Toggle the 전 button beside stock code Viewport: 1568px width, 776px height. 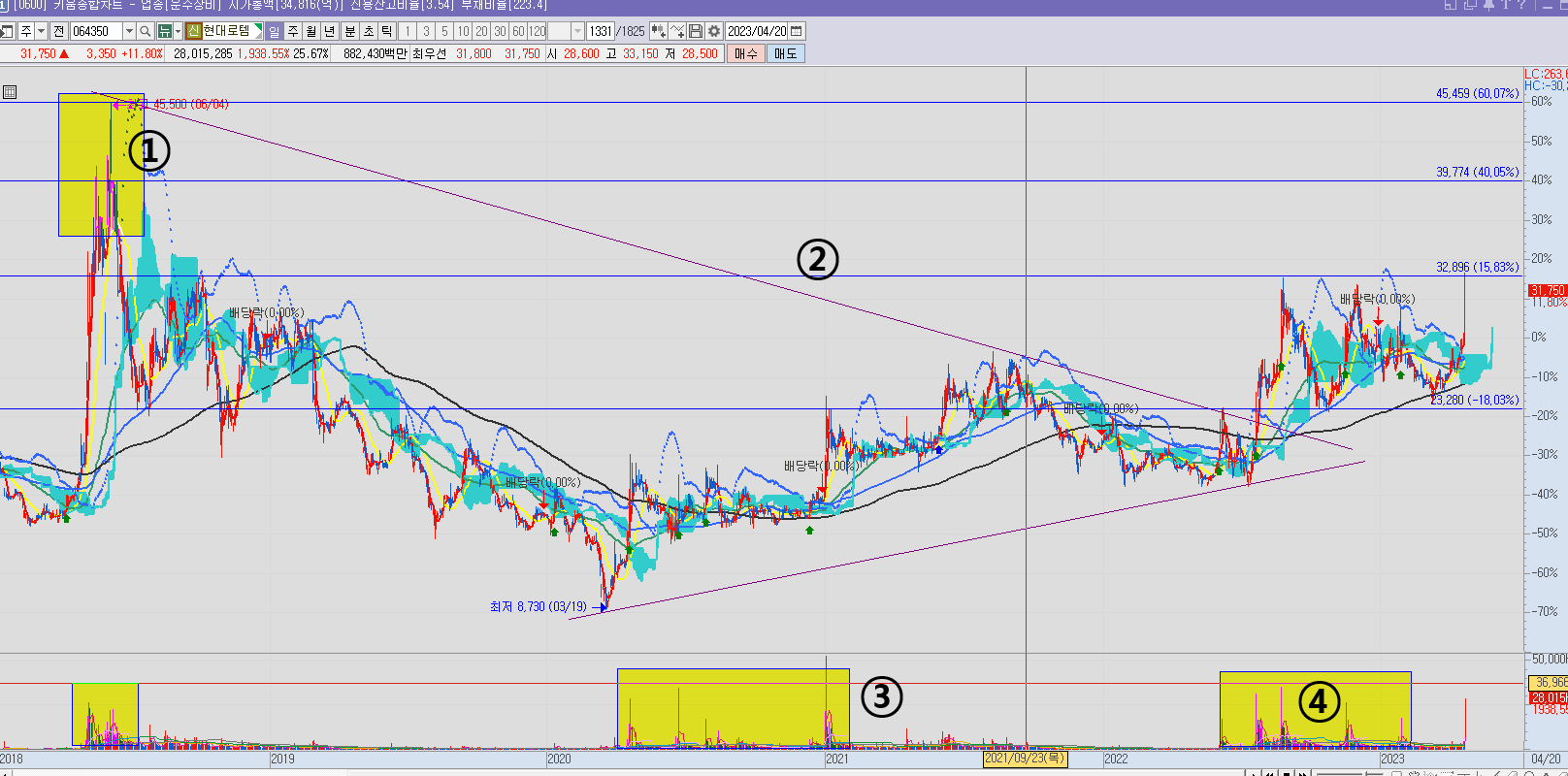click(58, 31)
